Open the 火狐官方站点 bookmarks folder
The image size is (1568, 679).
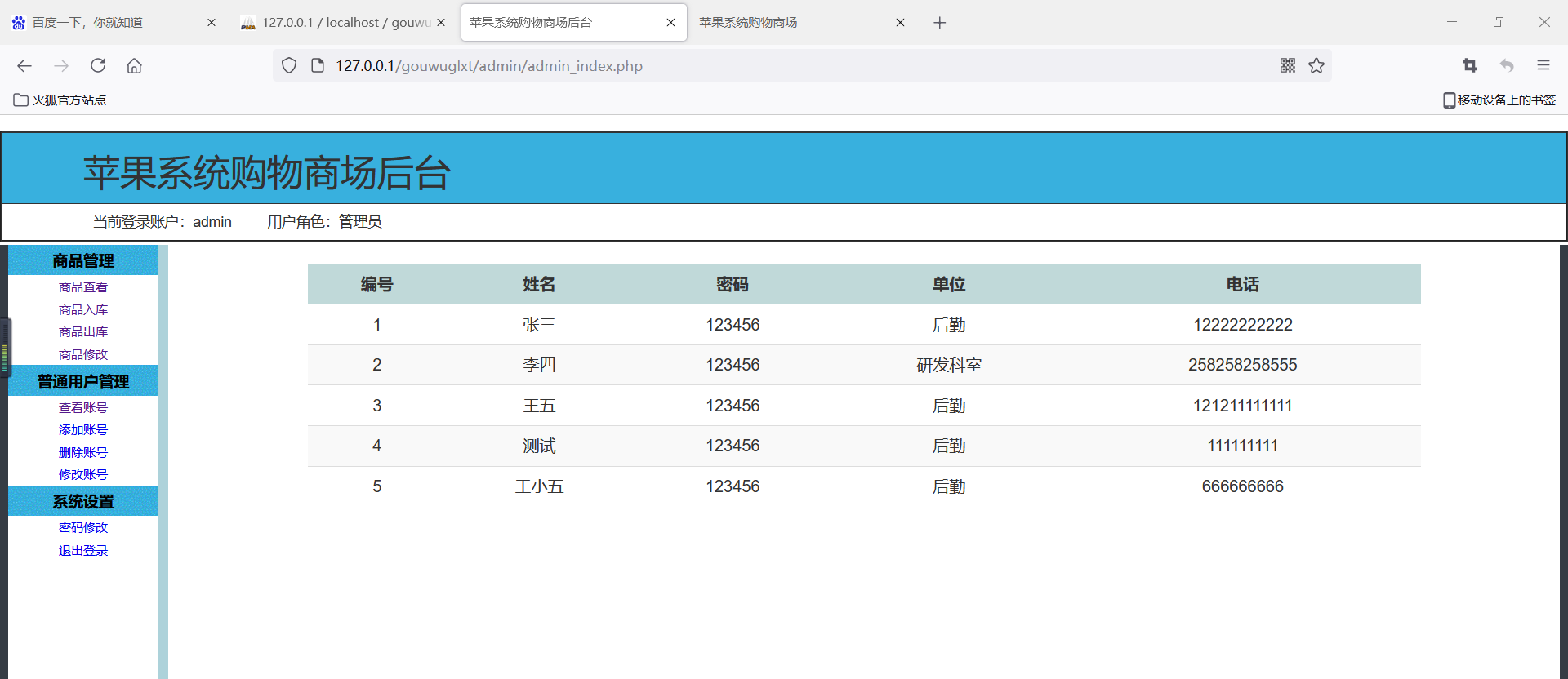click(x=60, y=100)
